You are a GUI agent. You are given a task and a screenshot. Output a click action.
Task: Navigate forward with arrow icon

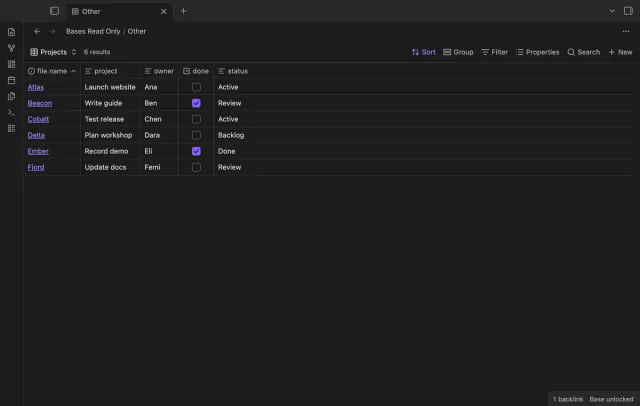click(x=52, y=31)
